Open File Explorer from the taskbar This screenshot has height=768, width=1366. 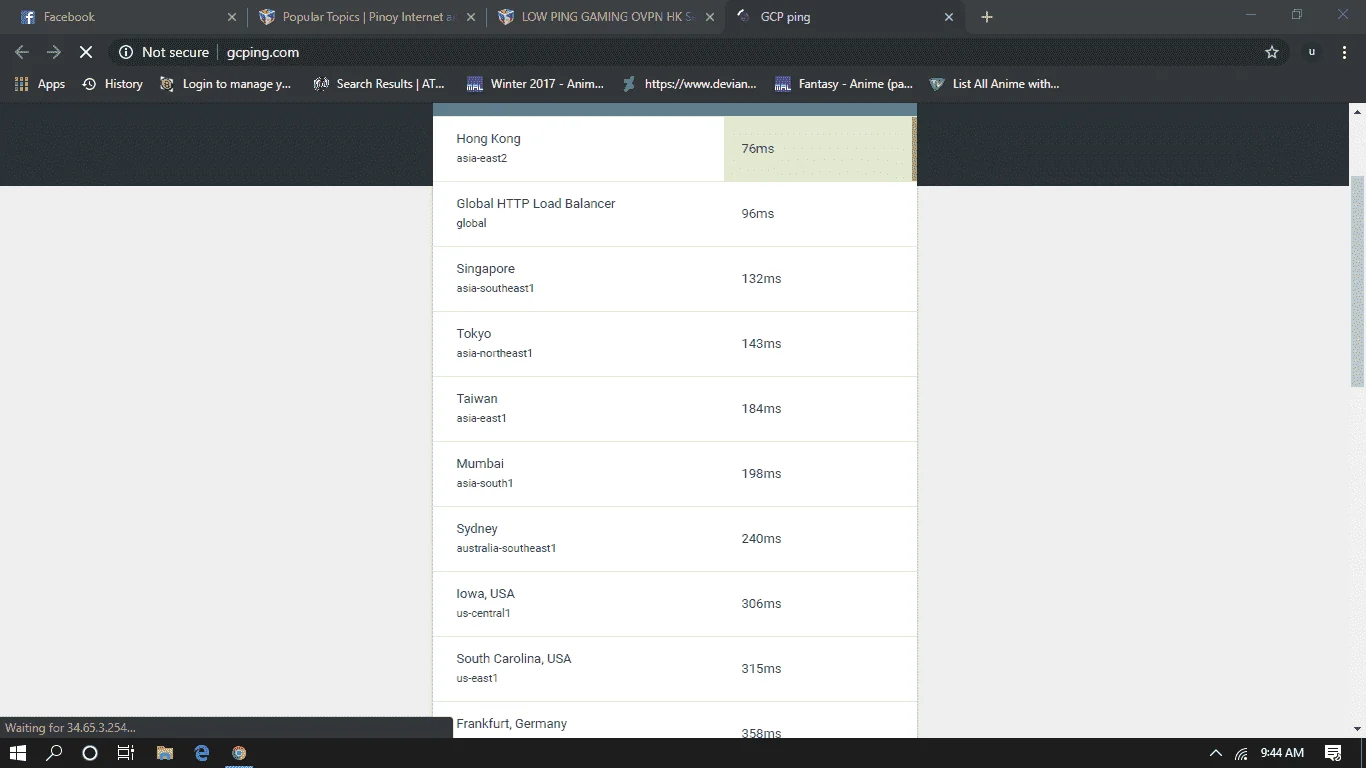[x=164, y=753]
